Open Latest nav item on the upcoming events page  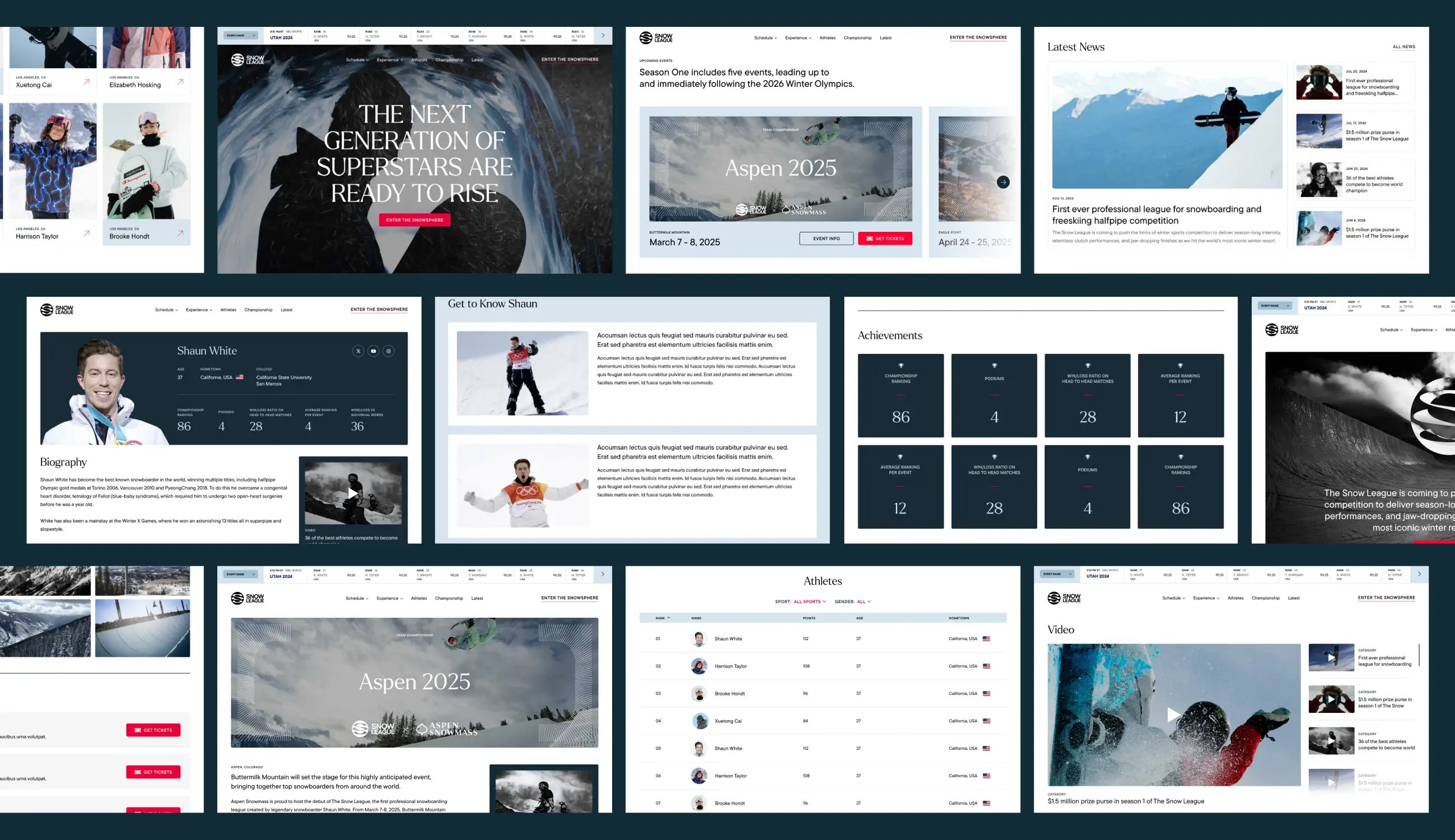click(885, 38)
